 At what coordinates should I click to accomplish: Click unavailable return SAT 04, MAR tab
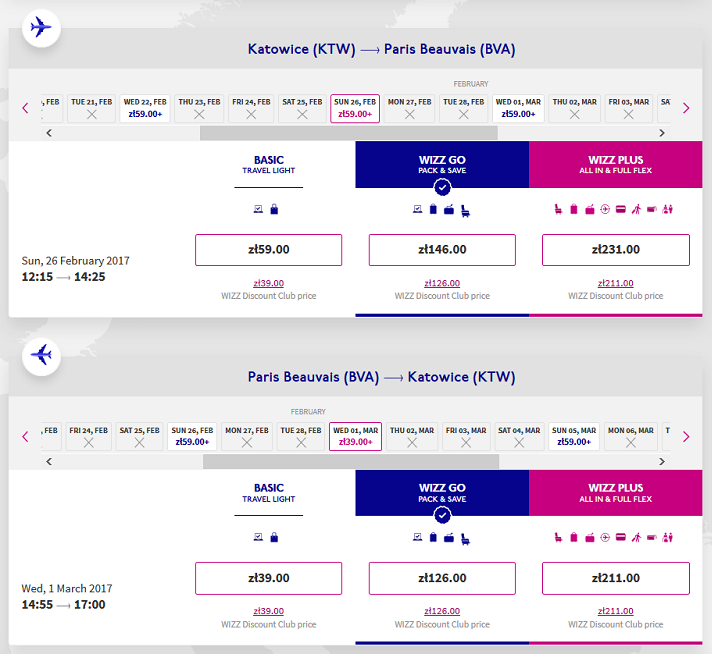(519, 436)
